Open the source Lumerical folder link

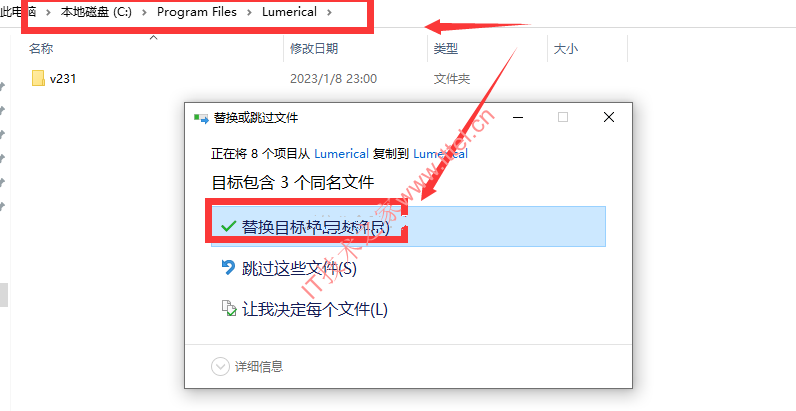coord(341,154)
